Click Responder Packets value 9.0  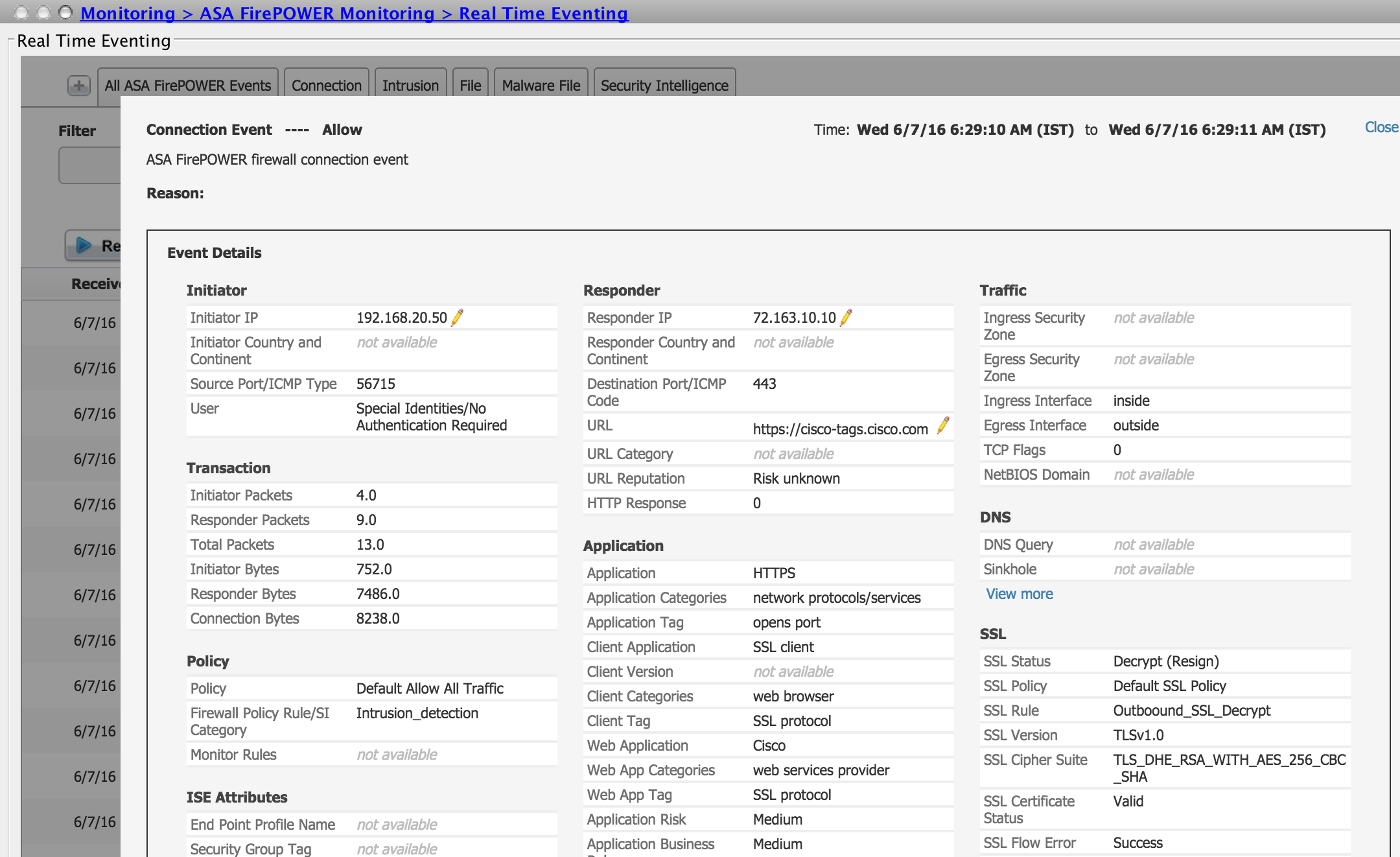pyautogui.click(x=366, y=520)
